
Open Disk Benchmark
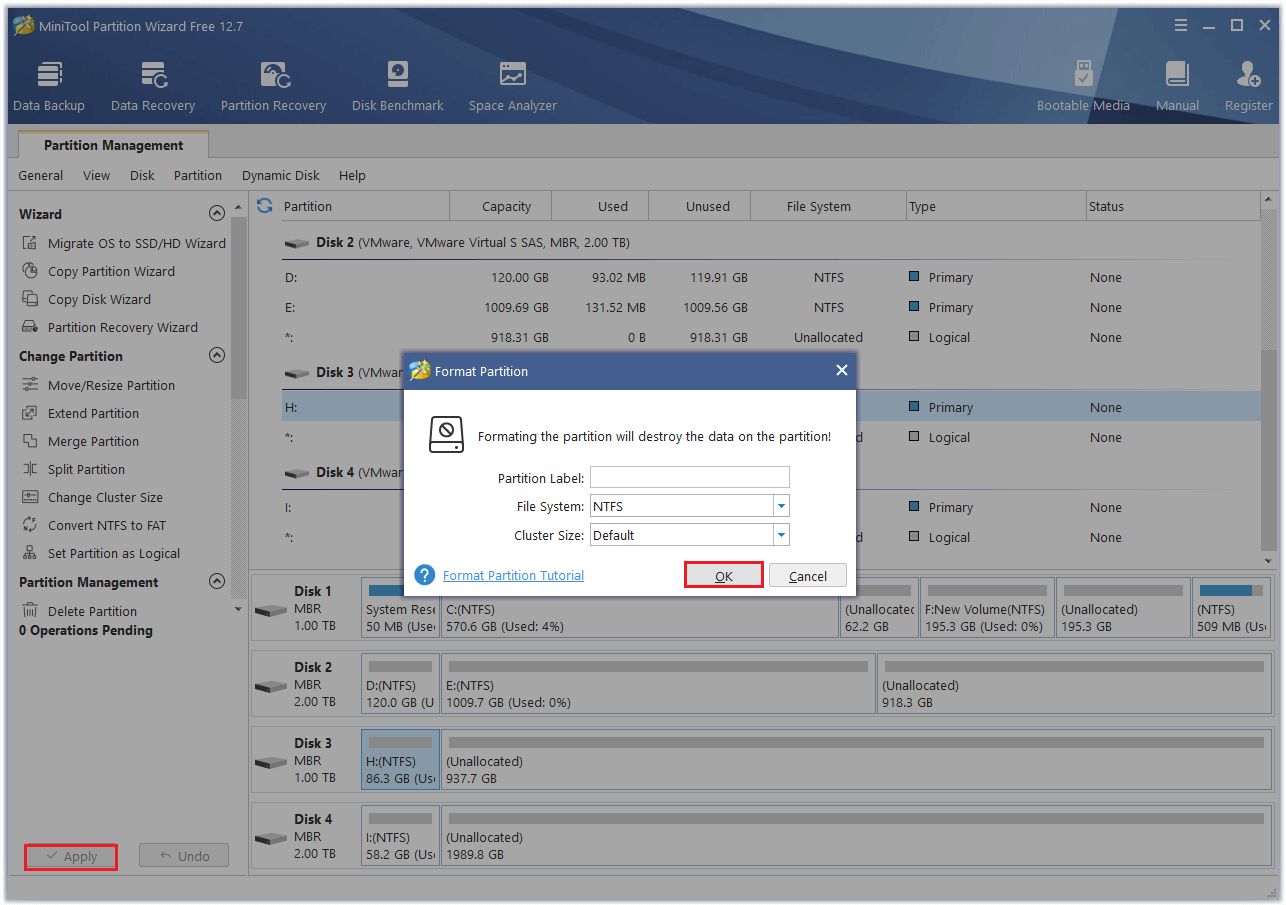[x=397, y=86]
